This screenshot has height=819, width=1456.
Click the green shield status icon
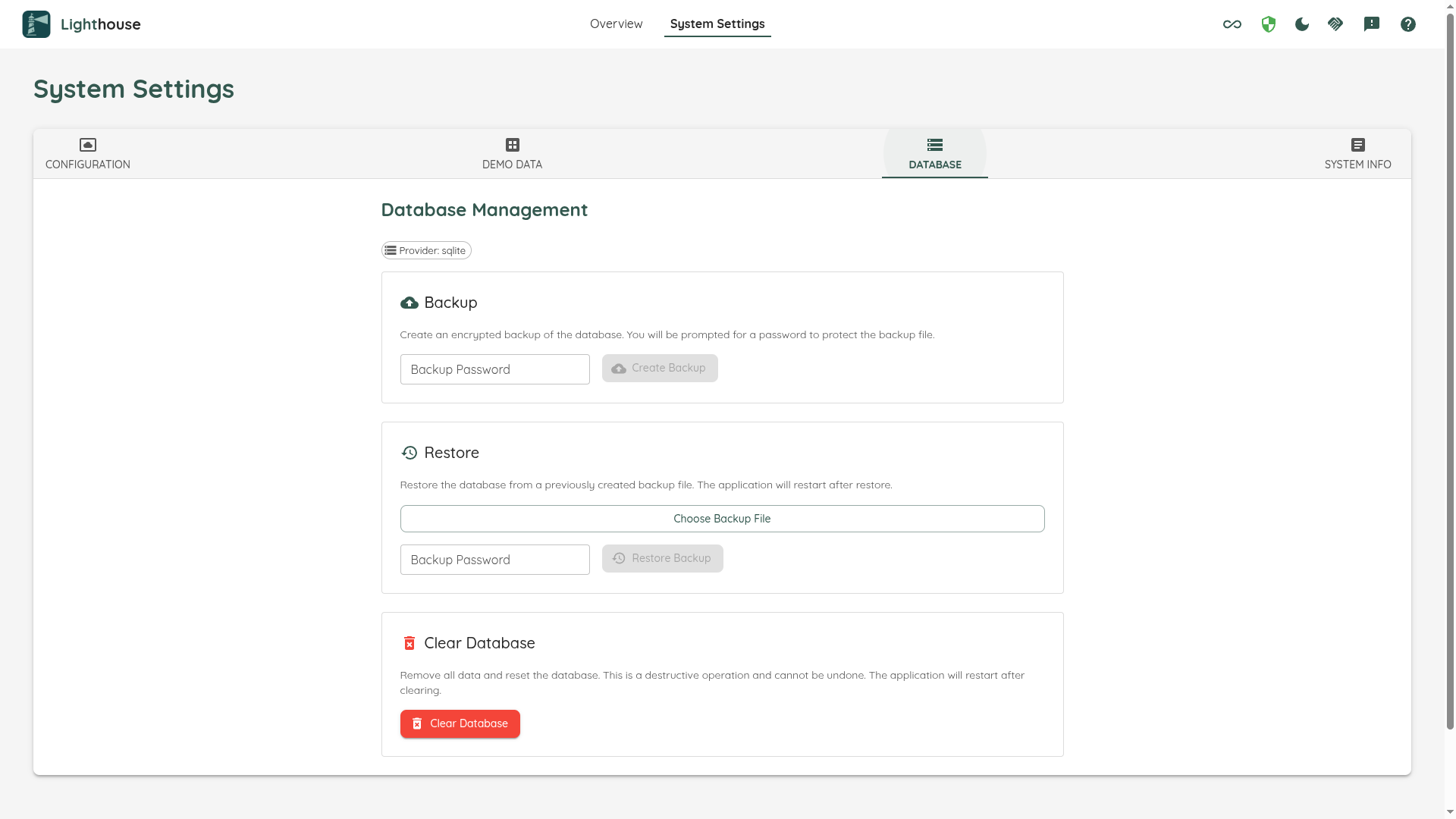[x=1269, y=24]
